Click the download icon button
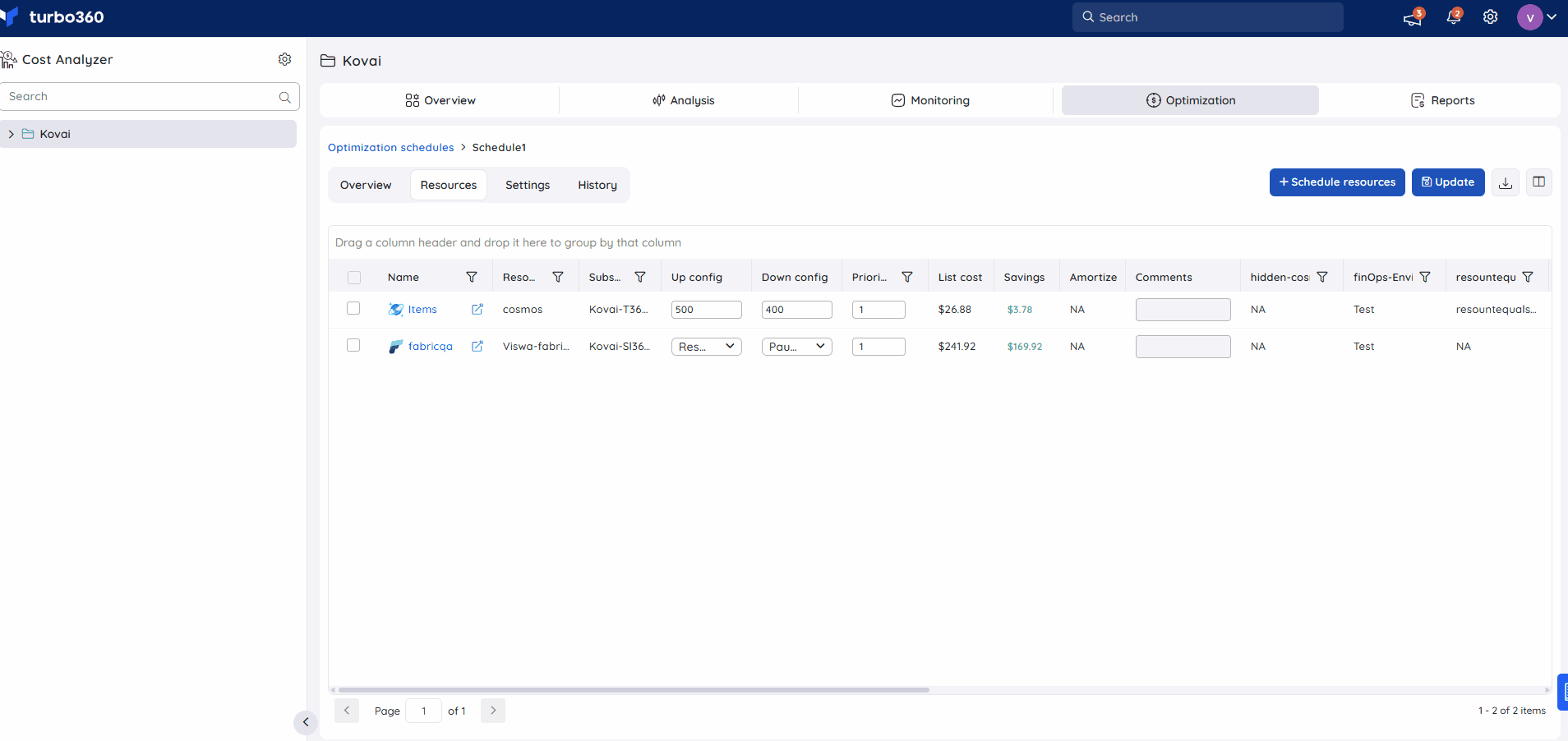Screen dimensions: 1568x741 pyautogui.click(x=1505, y=182)
